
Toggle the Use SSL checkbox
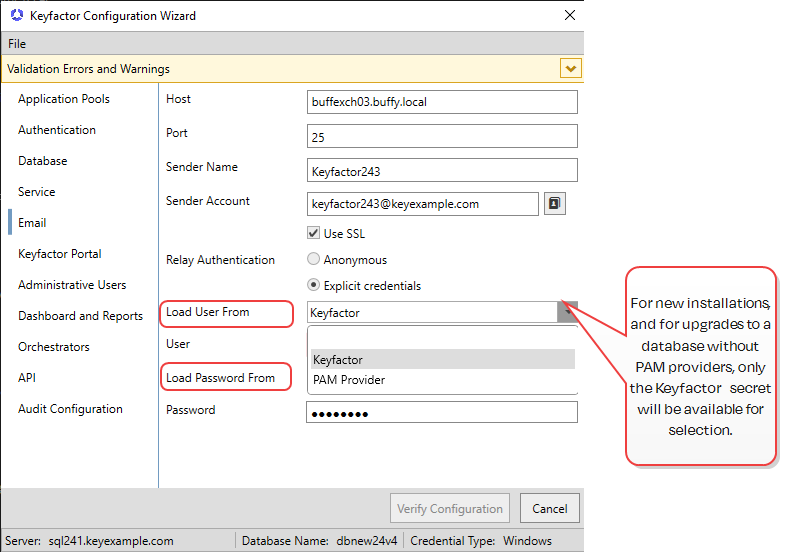click(314, 234)
